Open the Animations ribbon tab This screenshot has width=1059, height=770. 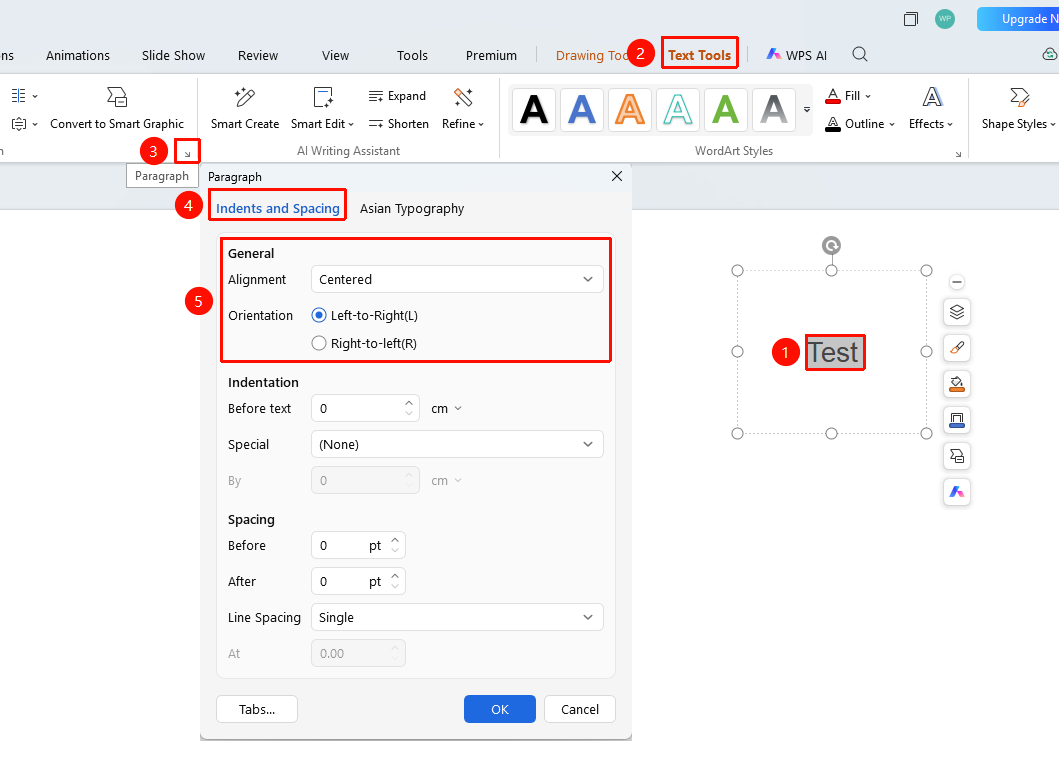click(78, 55)
